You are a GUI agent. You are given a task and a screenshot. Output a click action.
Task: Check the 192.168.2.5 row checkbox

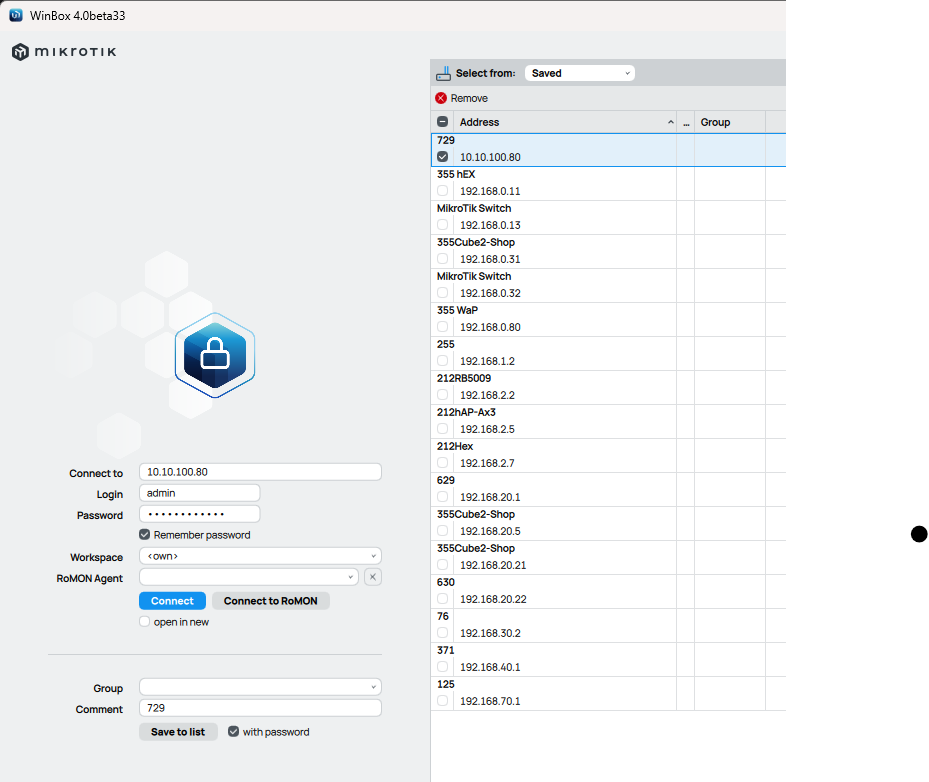coord(443,429)
